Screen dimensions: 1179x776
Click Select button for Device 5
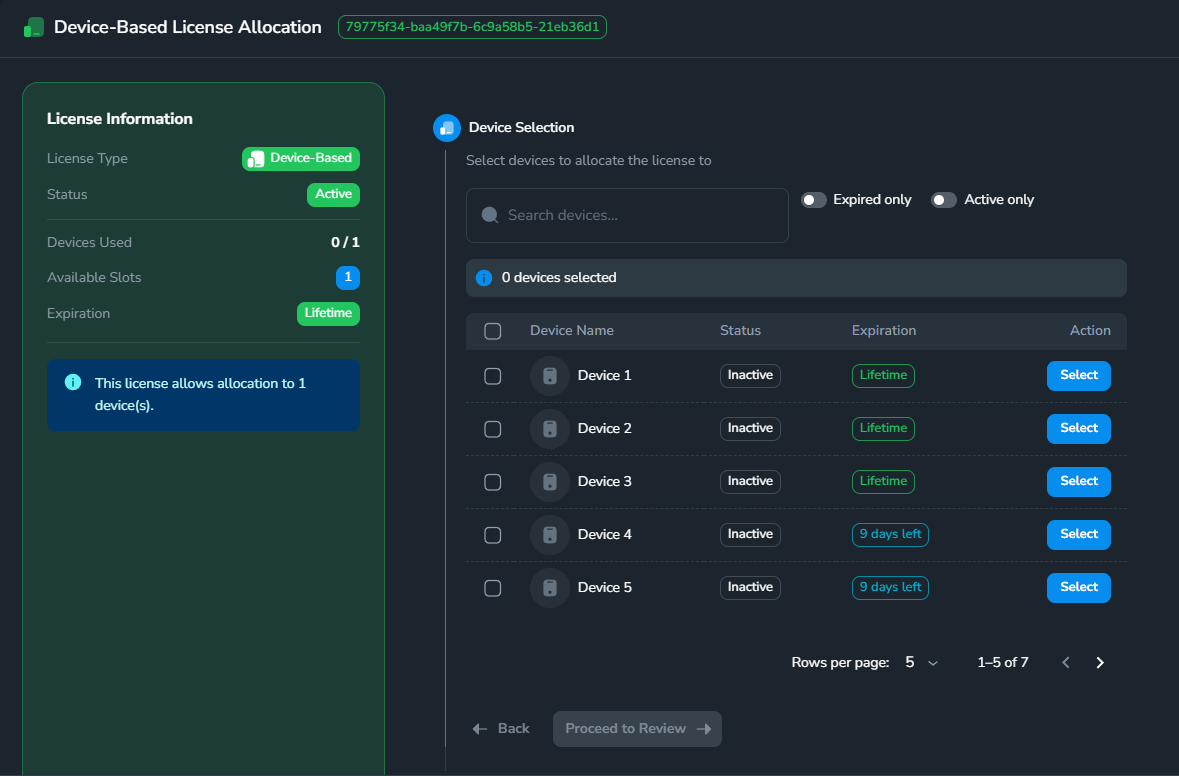click(x=1078, y=587)
